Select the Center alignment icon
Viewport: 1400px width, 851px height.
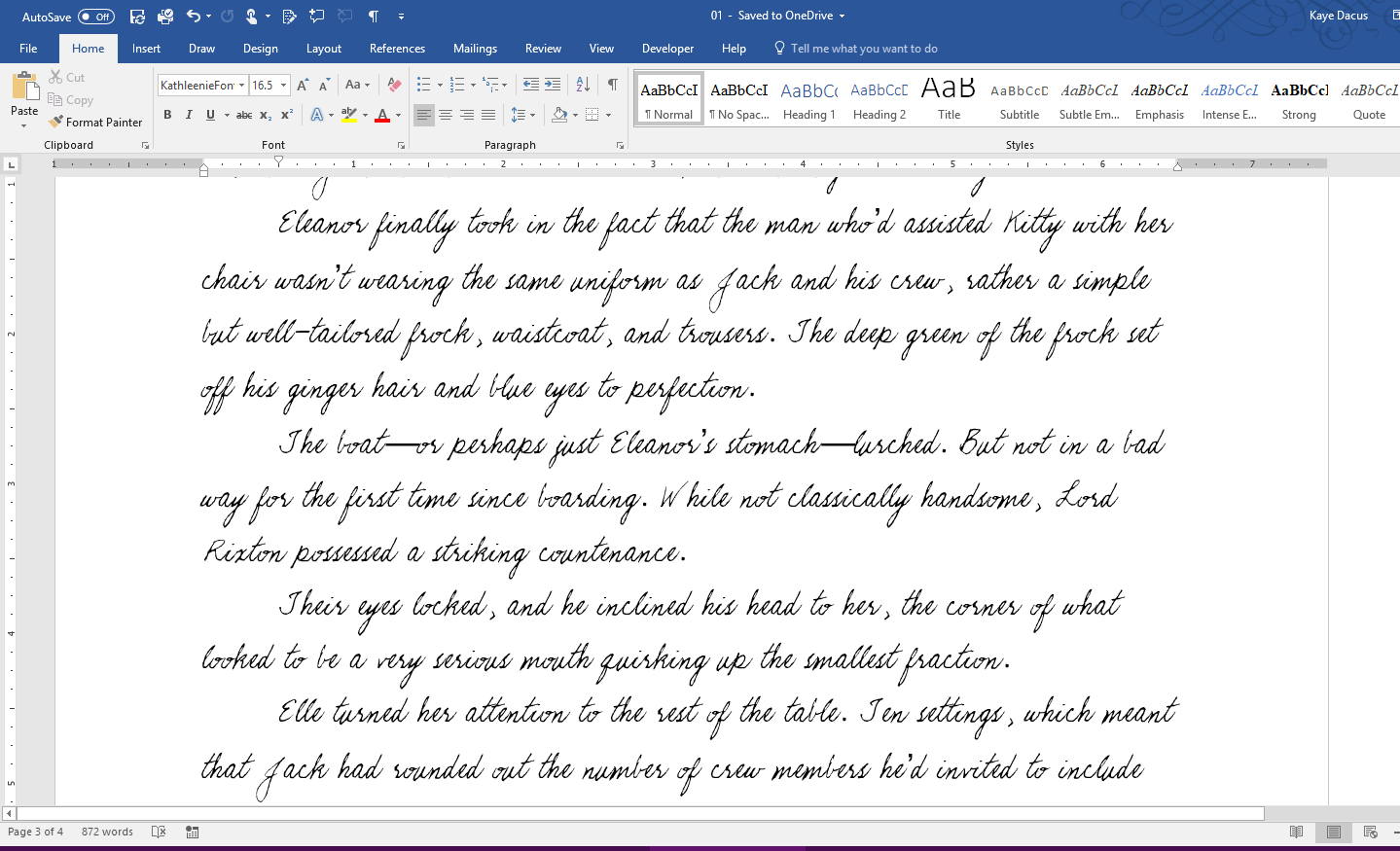pos(446,115)
